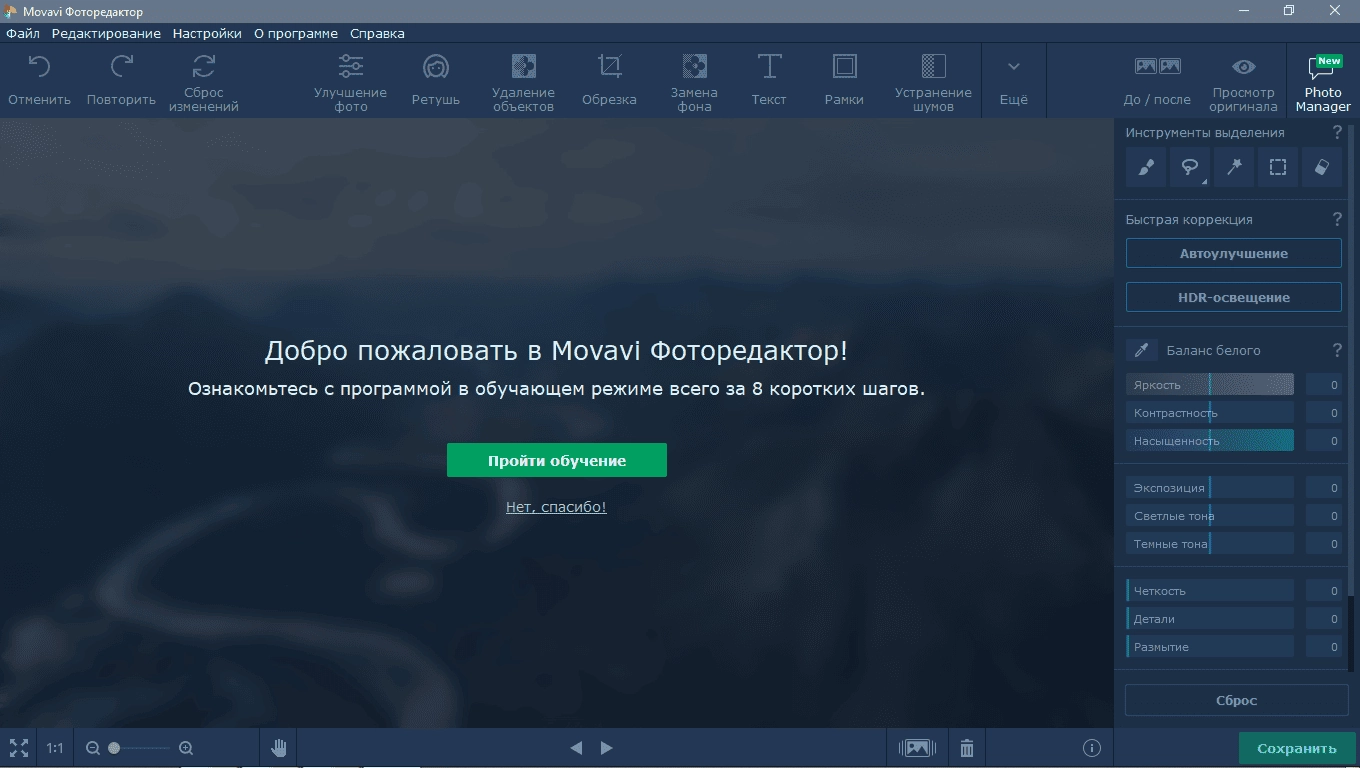Click the Экспозиция value field
Viewport: 1360px width, 768px height.
(x=1324, y=488)
